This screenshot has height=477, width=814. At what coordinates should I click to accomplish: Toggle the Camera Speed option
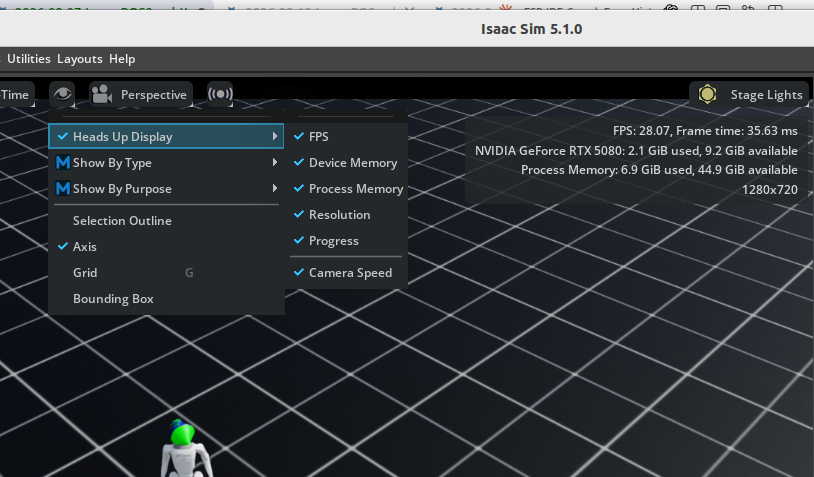[x=346, y=272]
